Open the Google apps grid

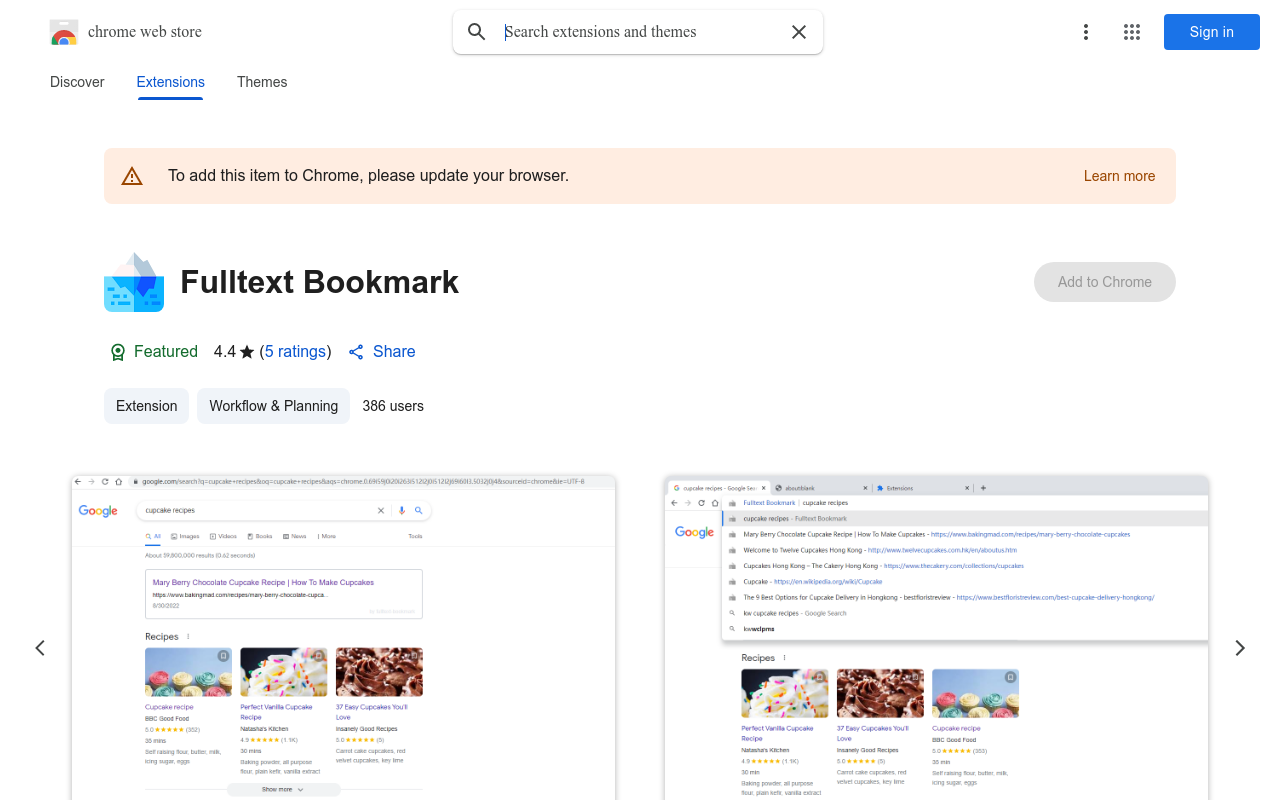[1132, 32]
